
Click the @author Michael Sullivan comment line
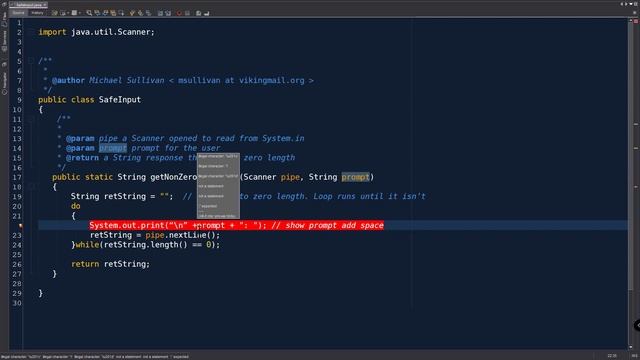pos(182,80)
